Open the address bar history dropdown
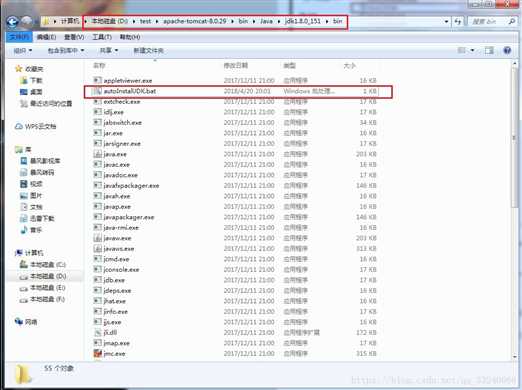Screen dimensions: 522x390 pos(446,21)
